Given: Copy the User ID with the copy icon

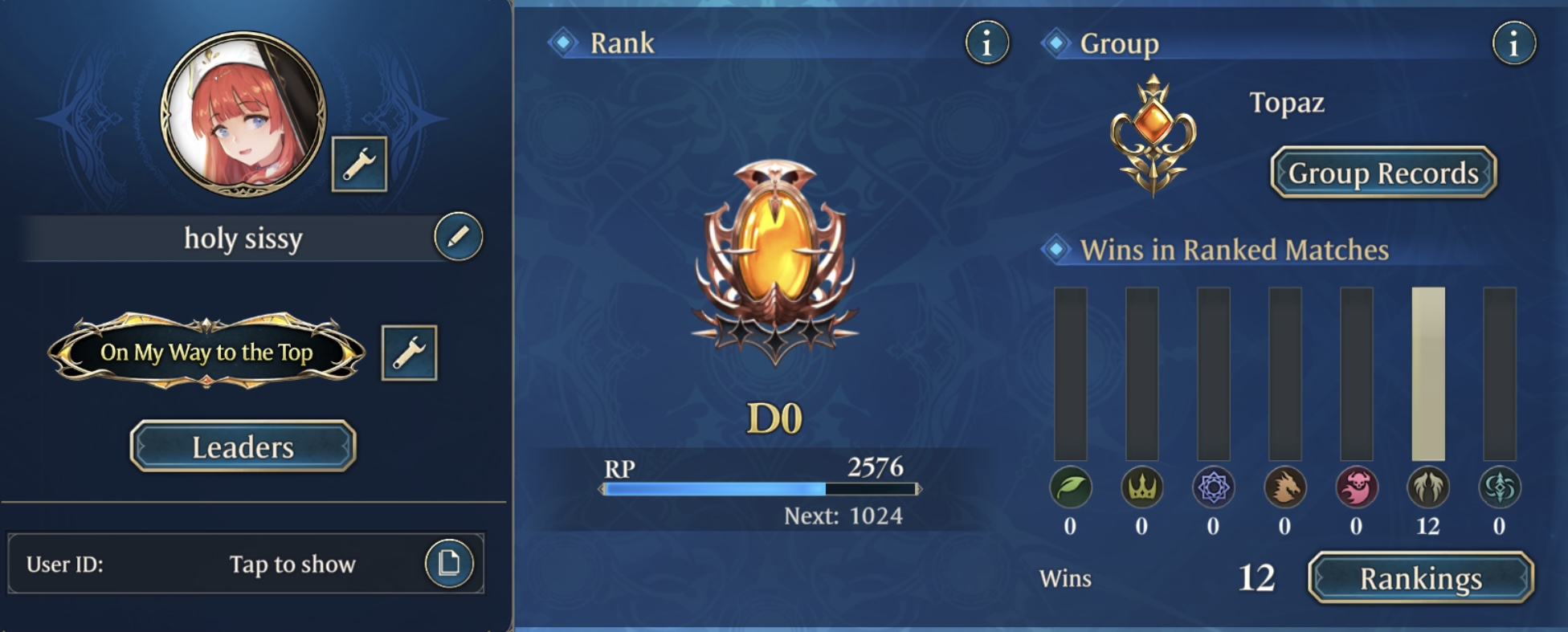Looking at the screenshot, I should coord(449,563).
